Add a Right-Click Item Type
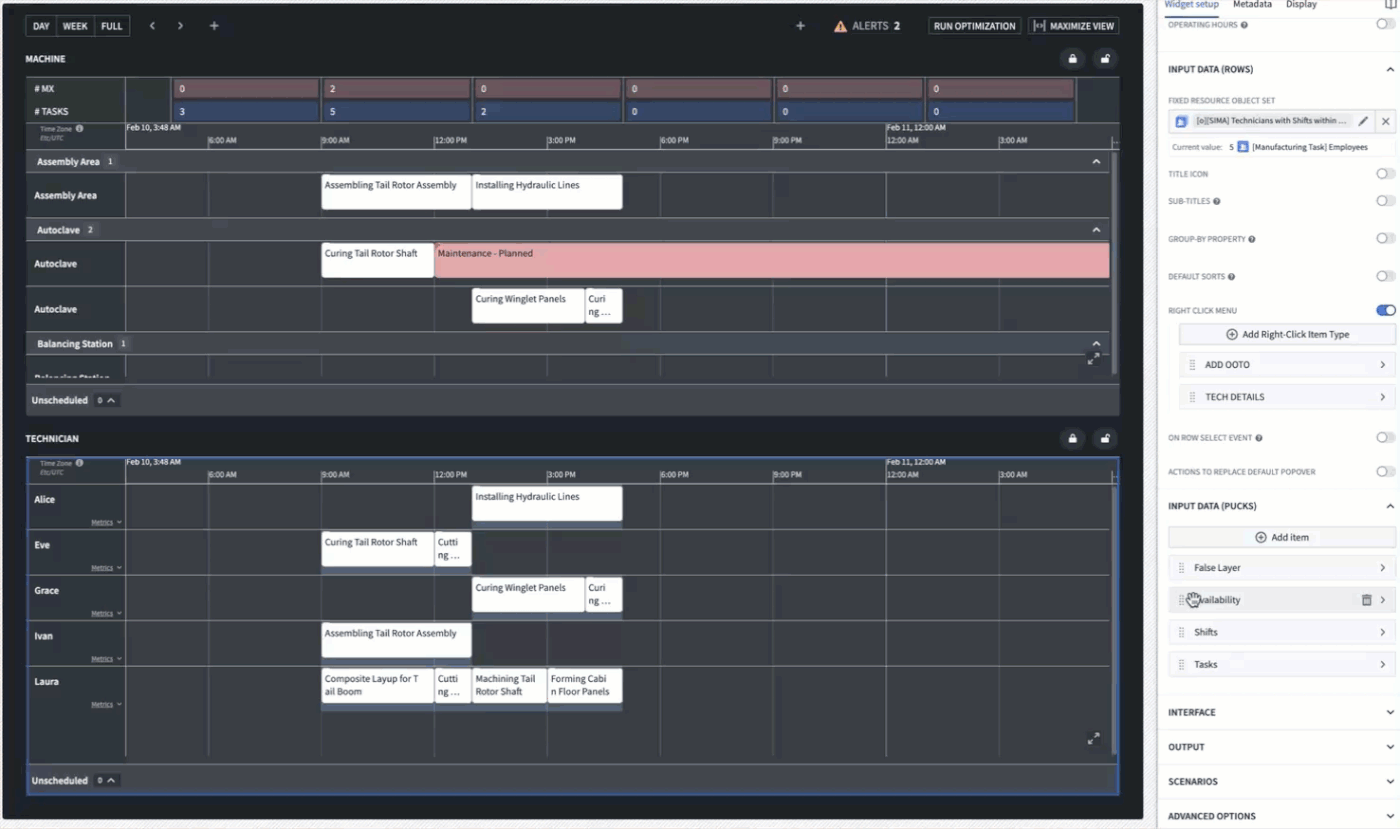 (x=1288, y=335)
